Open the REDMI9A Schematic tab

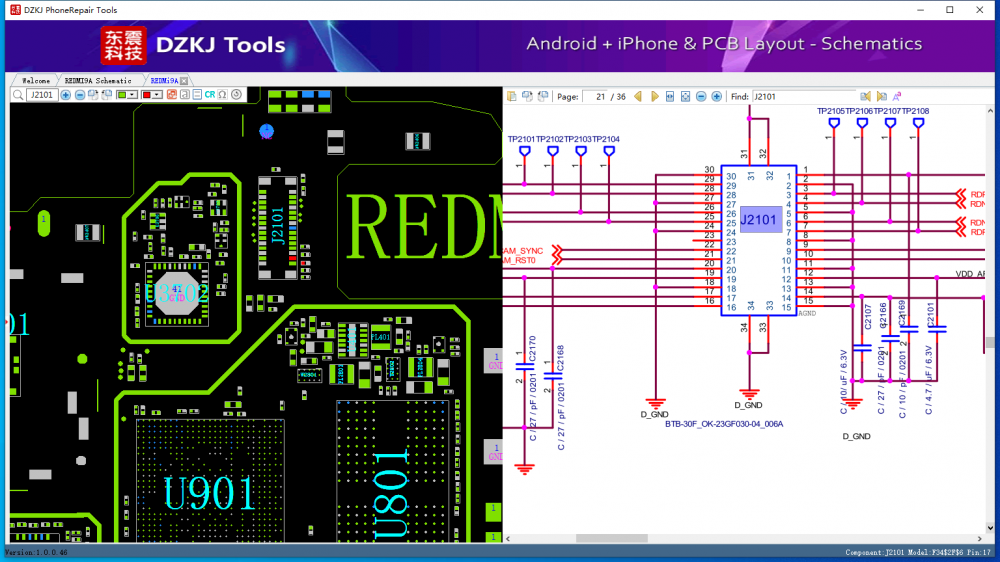pos(98,80)
